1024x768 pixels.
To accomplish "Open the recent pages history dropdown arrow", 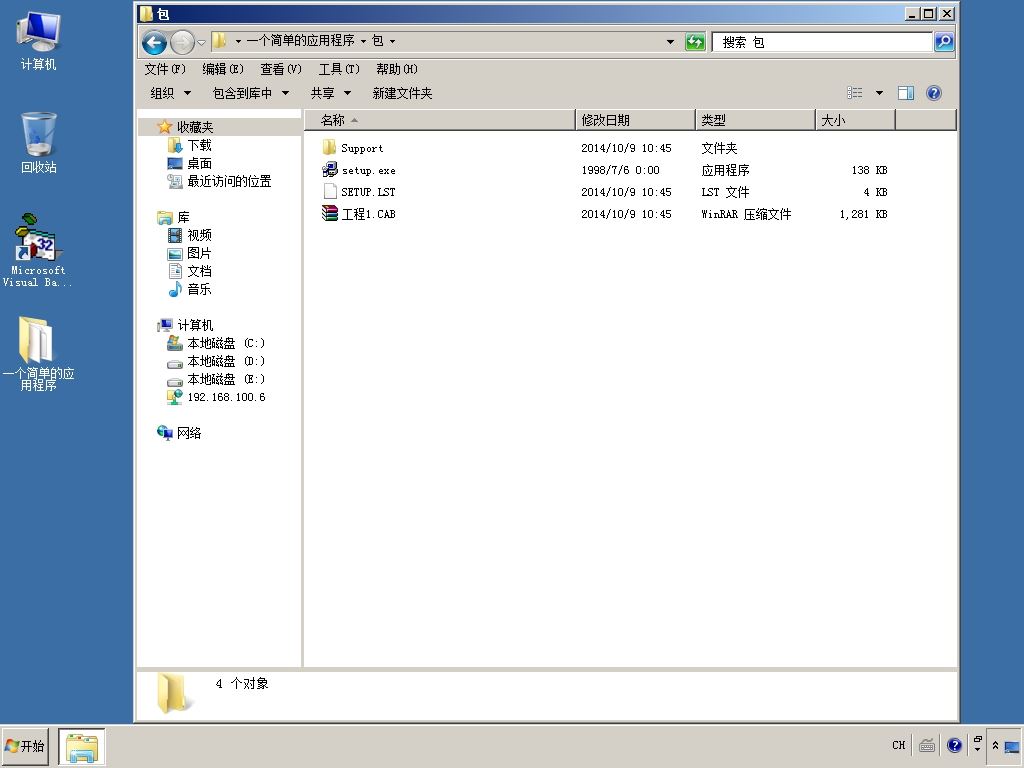I will click(201, 43).
